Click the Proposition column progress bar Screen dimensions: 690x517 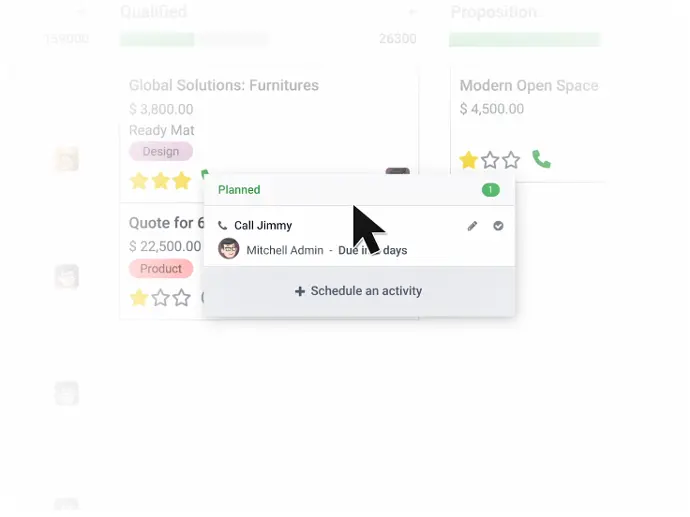point(525,39)
